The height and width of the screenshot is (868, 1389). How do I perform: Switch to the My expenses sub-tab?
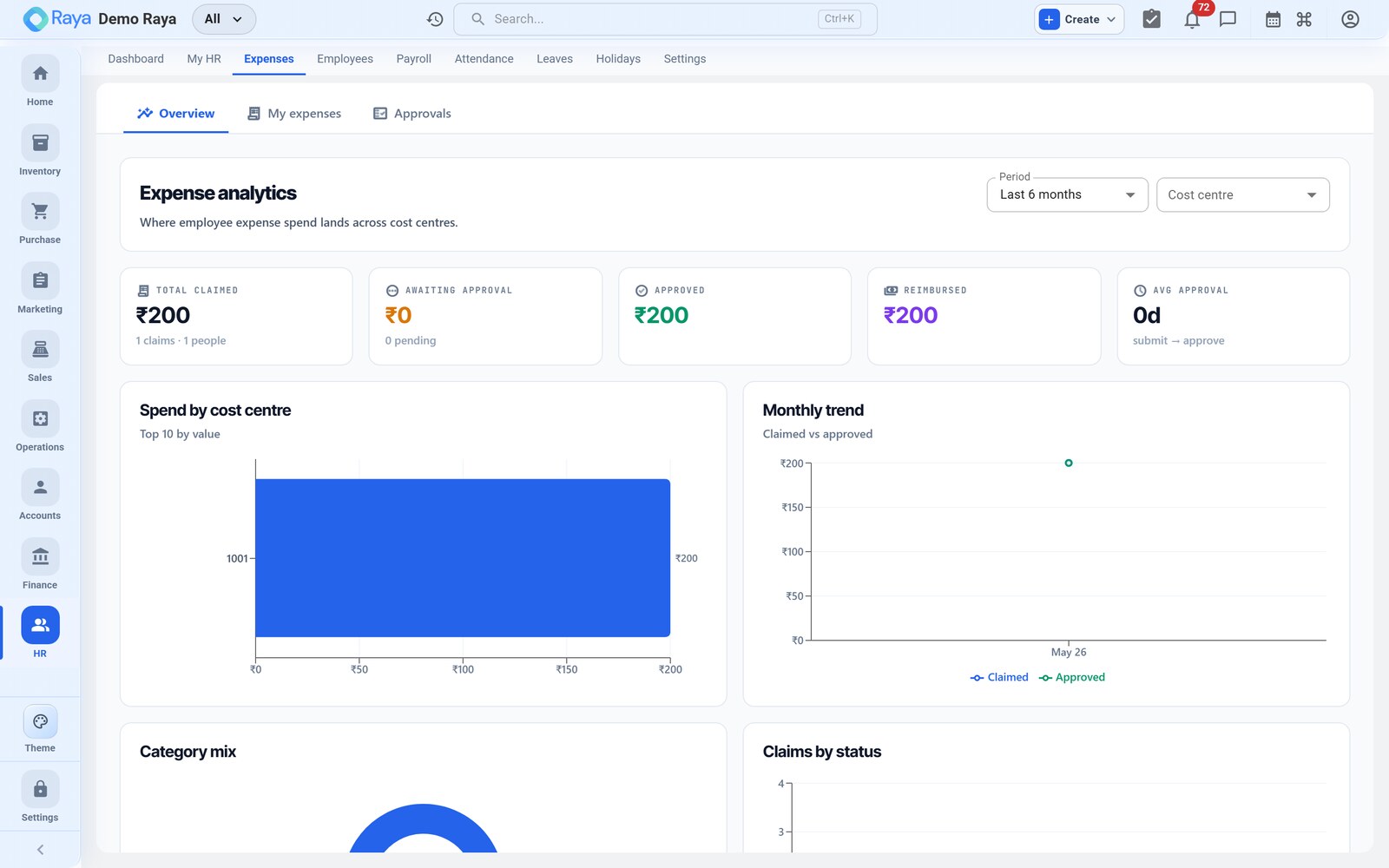point(294,114)
